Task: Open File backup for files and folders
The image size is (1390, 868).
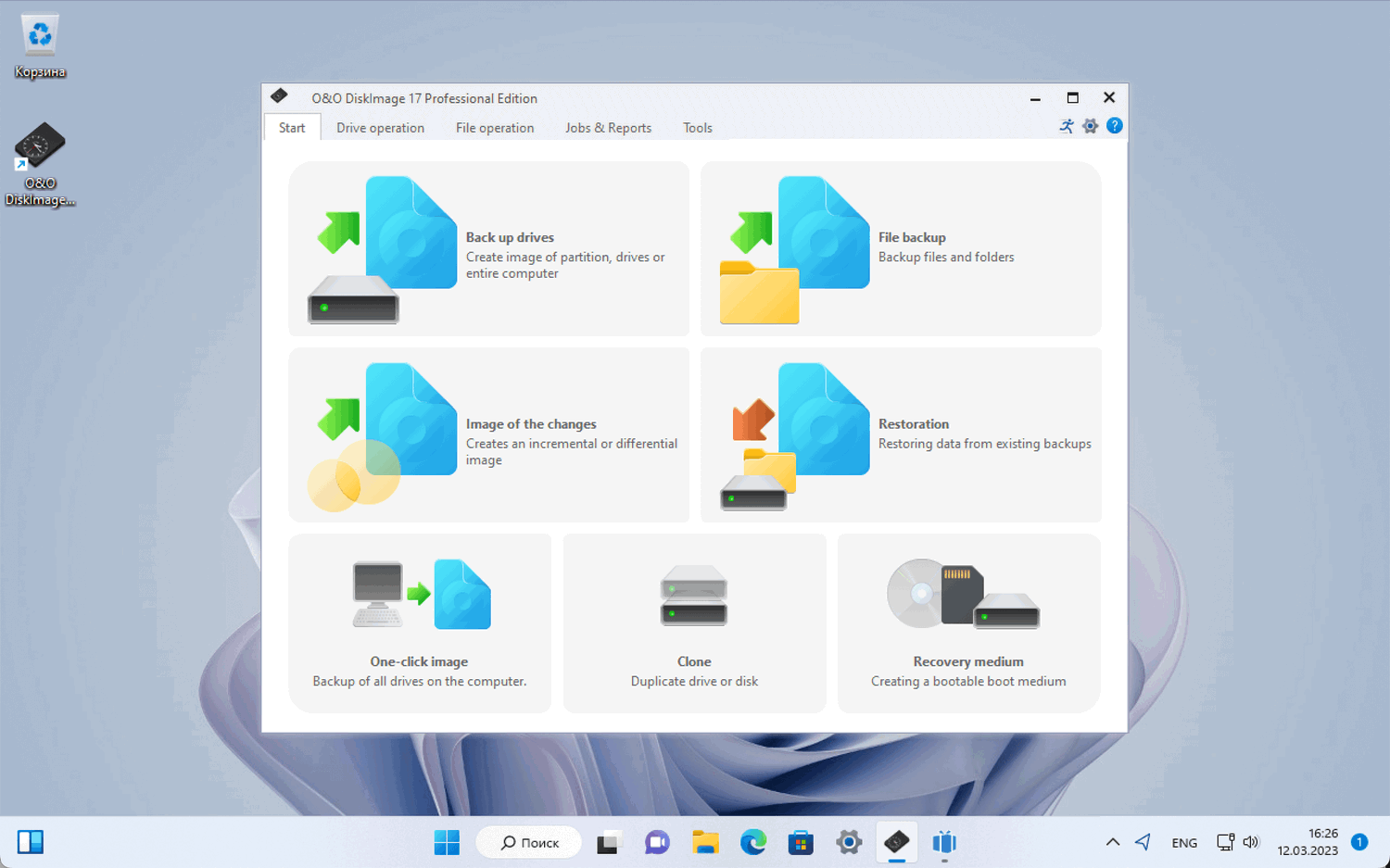Action: click(x=899, y=248)
